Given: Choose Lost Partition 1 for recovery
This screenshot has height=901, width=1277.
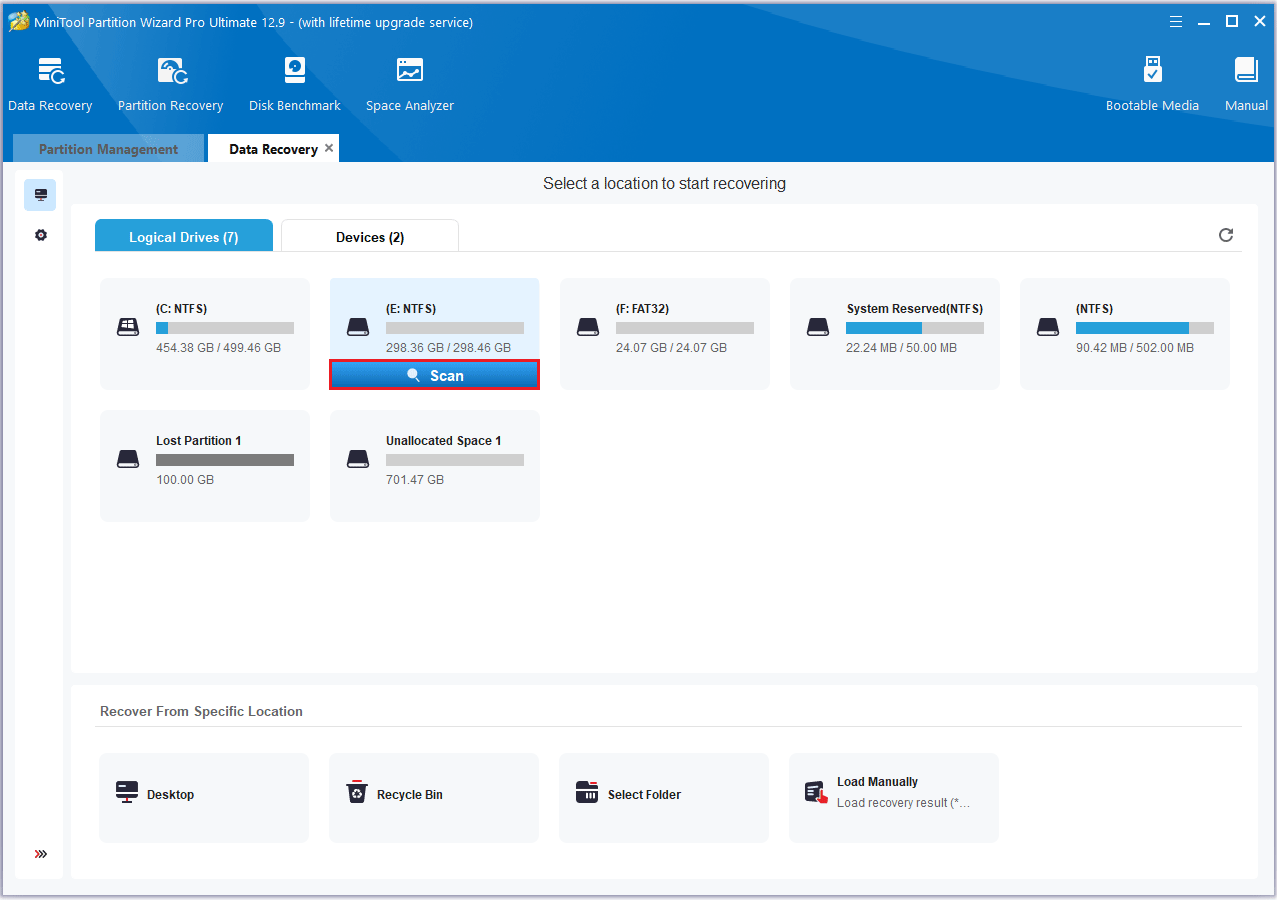Looking at the screenshot, I should click(x=205, y=465).
